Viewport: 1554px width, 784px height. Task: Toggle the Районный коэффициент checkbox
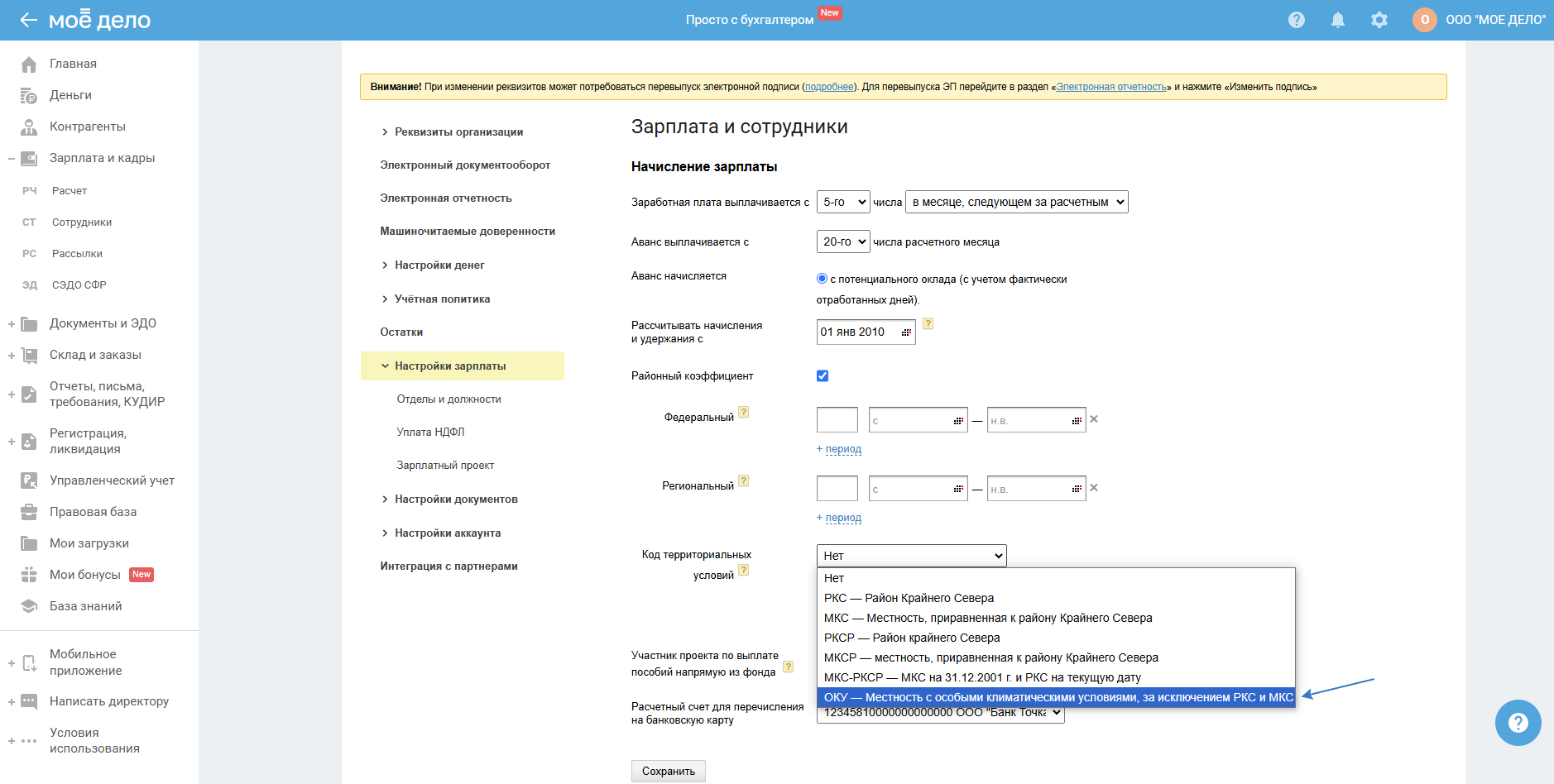pos(823,376)
